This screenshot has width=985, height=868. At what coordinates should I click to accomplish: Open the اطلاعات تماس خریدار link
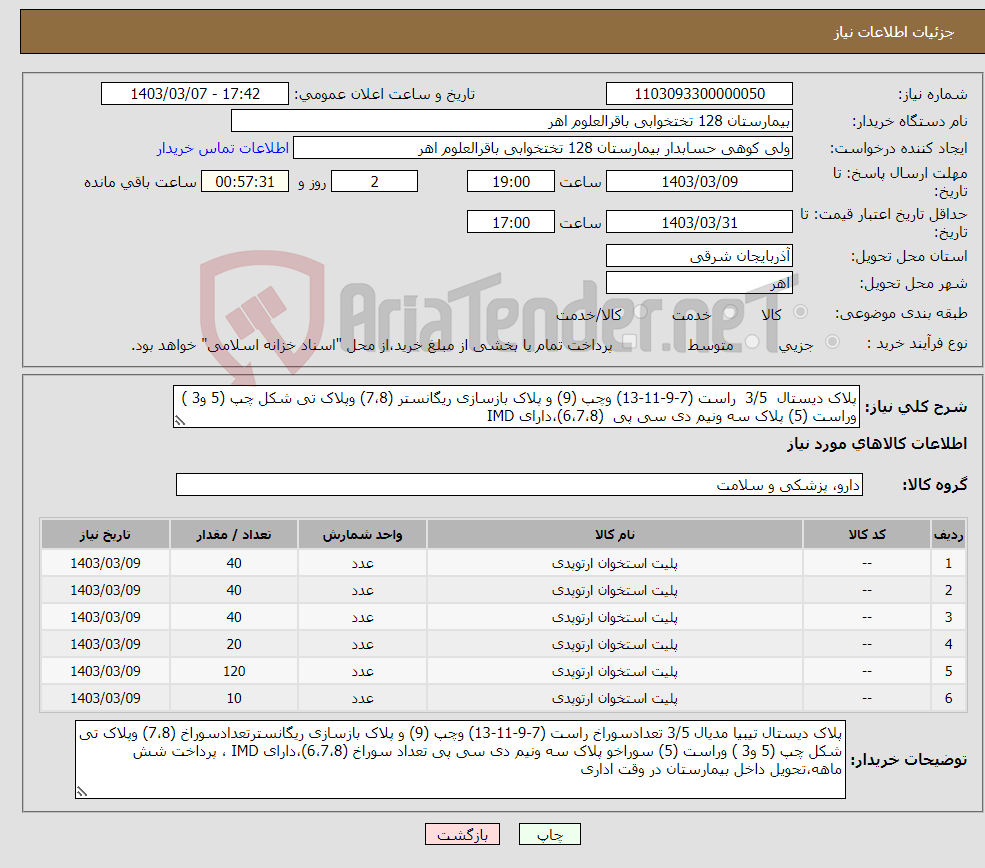[223, 148]
